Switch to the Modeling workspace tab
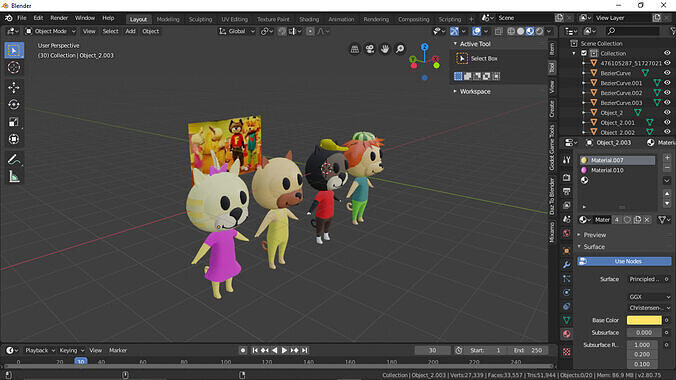The image size is (676, 380). coord(168,19)
